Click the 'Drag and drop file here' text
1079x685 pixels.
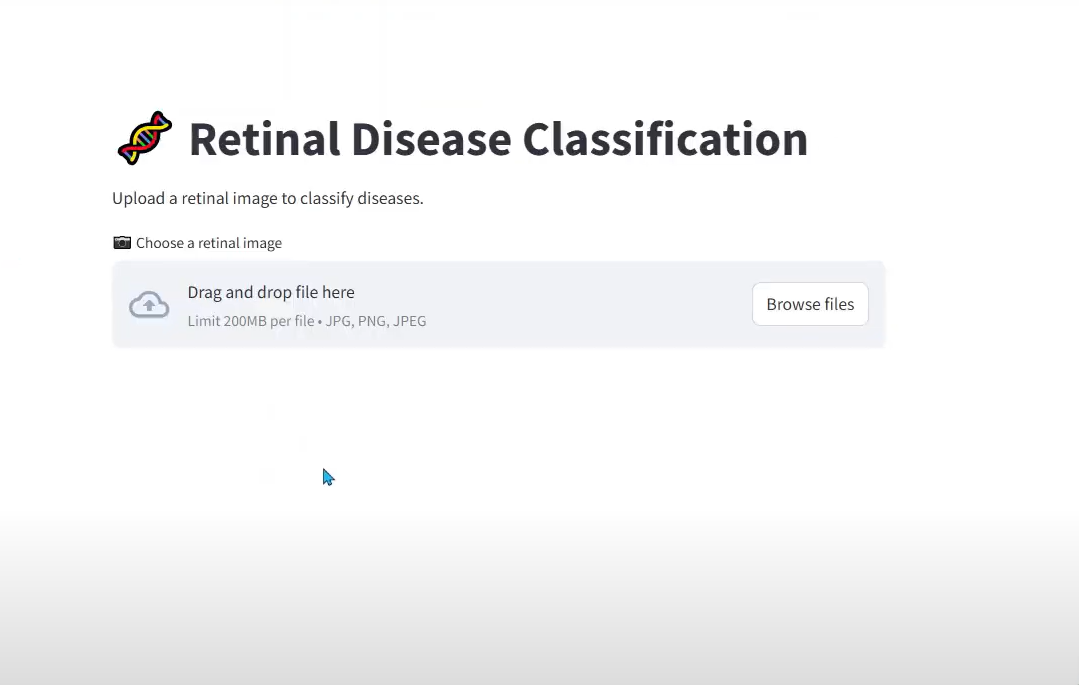[271, 292]
